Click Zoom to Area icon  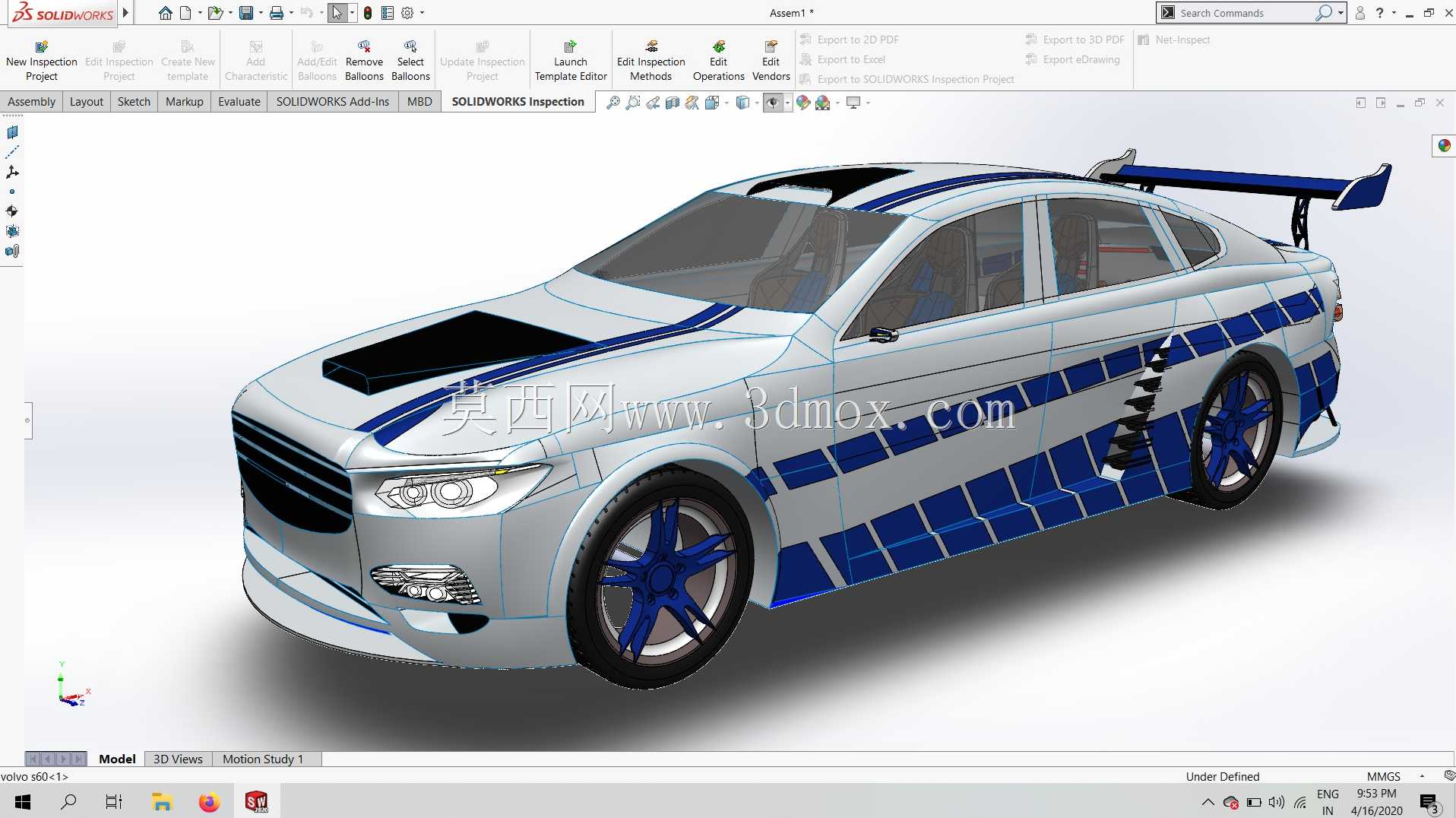633,103
